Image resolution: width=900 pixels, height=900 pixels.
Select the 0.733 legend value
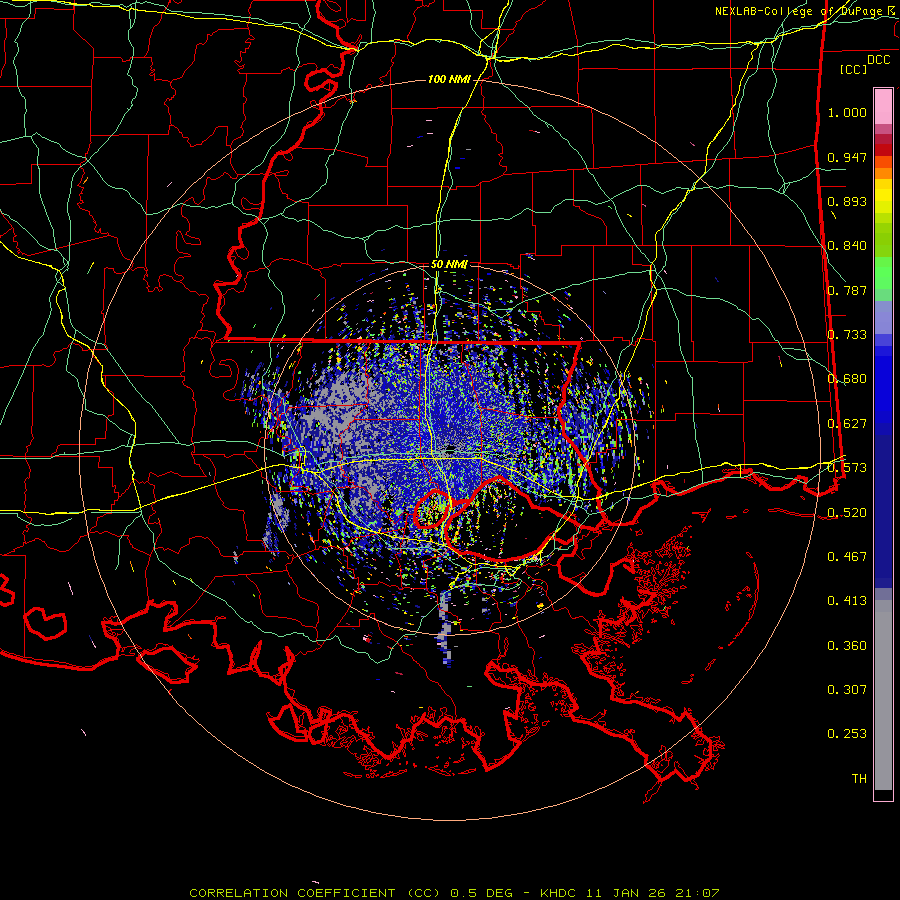point(847,335)
